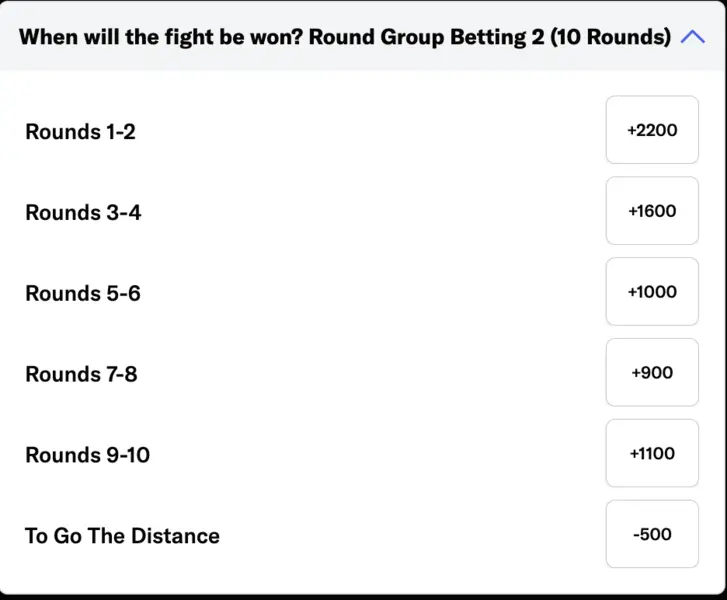Choose the +900 odds button
Image resolution: width=727 pixels, height=600 pixels.
pos(652,373)
